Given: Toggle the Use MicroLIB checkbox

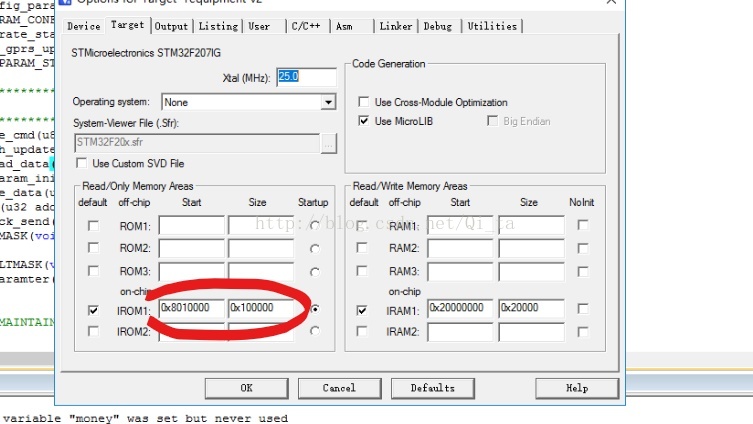Looking at the screenshot, I should pyautogui.click(x=364, y=121).
